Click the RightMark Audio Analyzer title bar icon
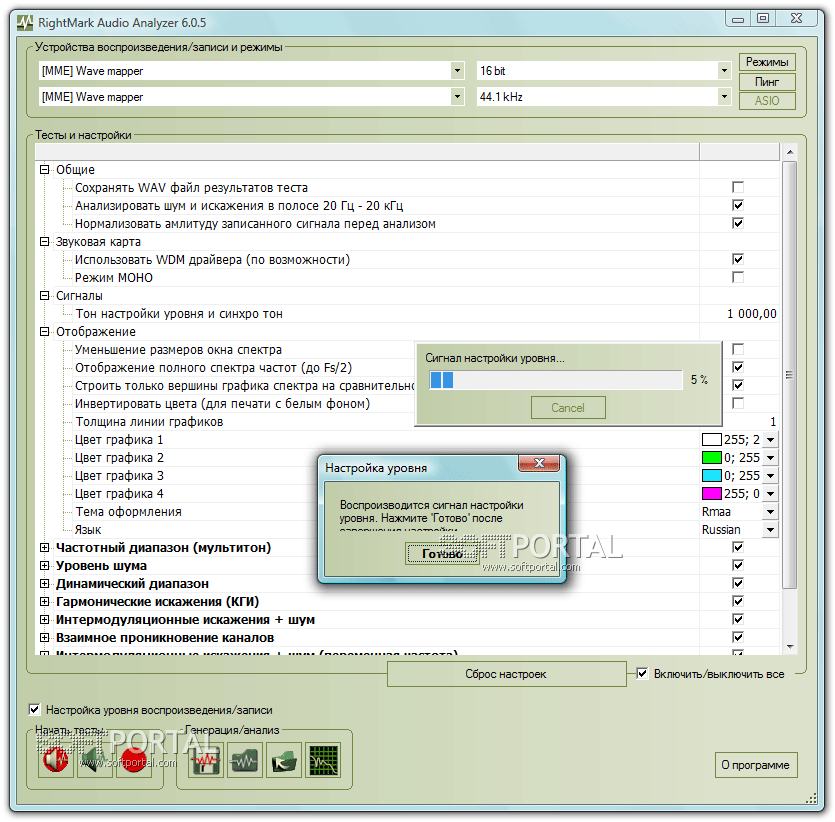 tap(25, 23)
